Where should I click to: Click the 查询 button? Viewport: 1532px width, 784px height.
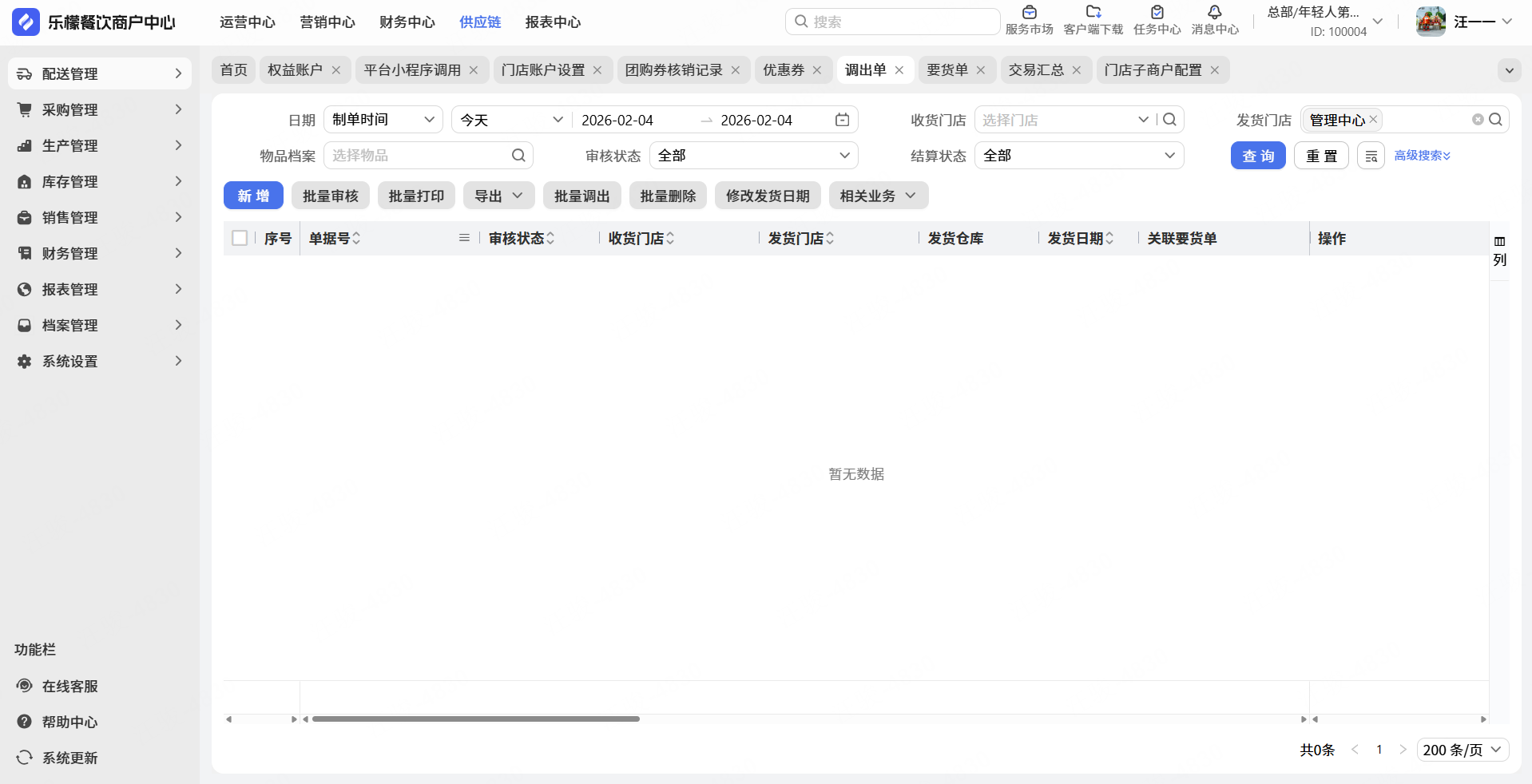(x=1258, y=156)
